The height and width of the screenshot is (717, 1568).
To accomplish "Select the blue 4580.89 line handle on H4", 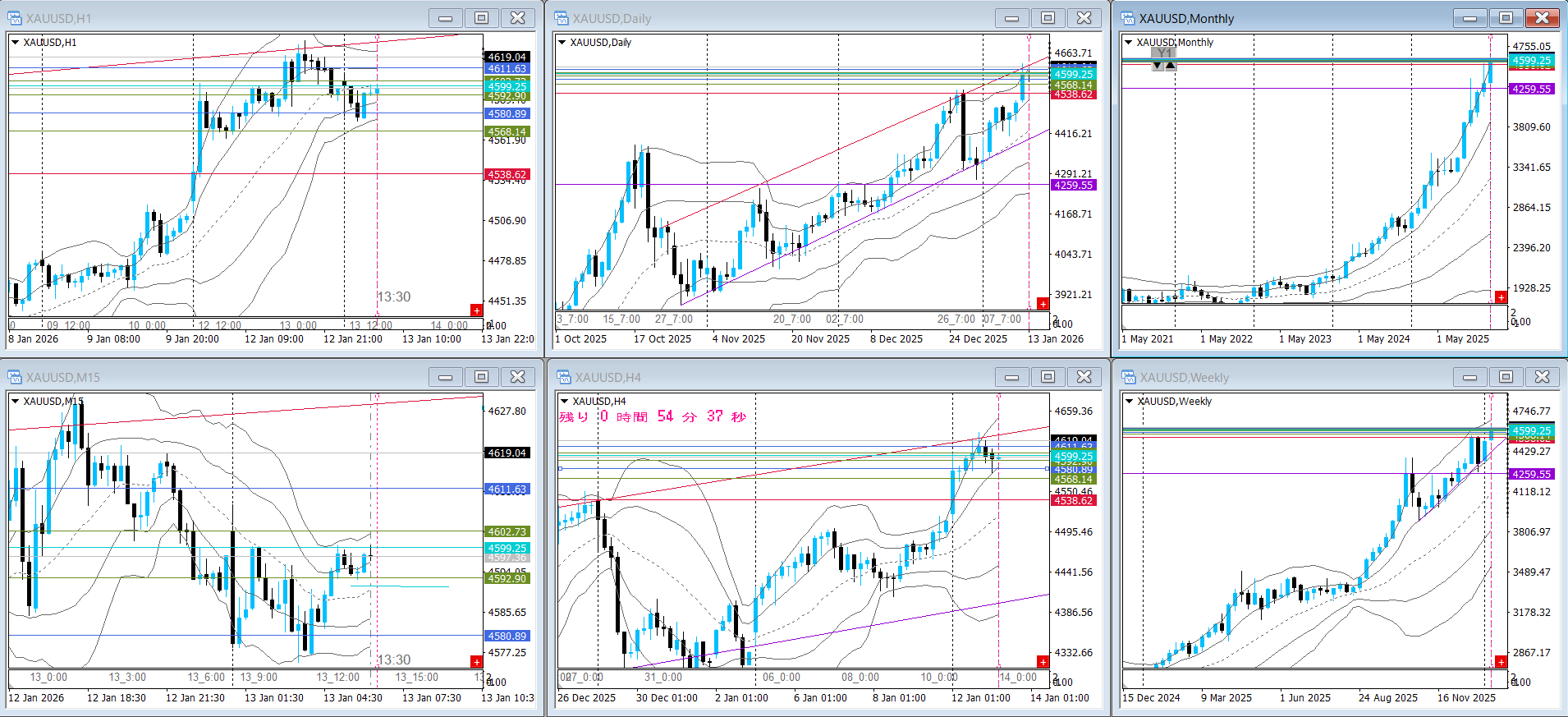I will [x=561, y=468].
